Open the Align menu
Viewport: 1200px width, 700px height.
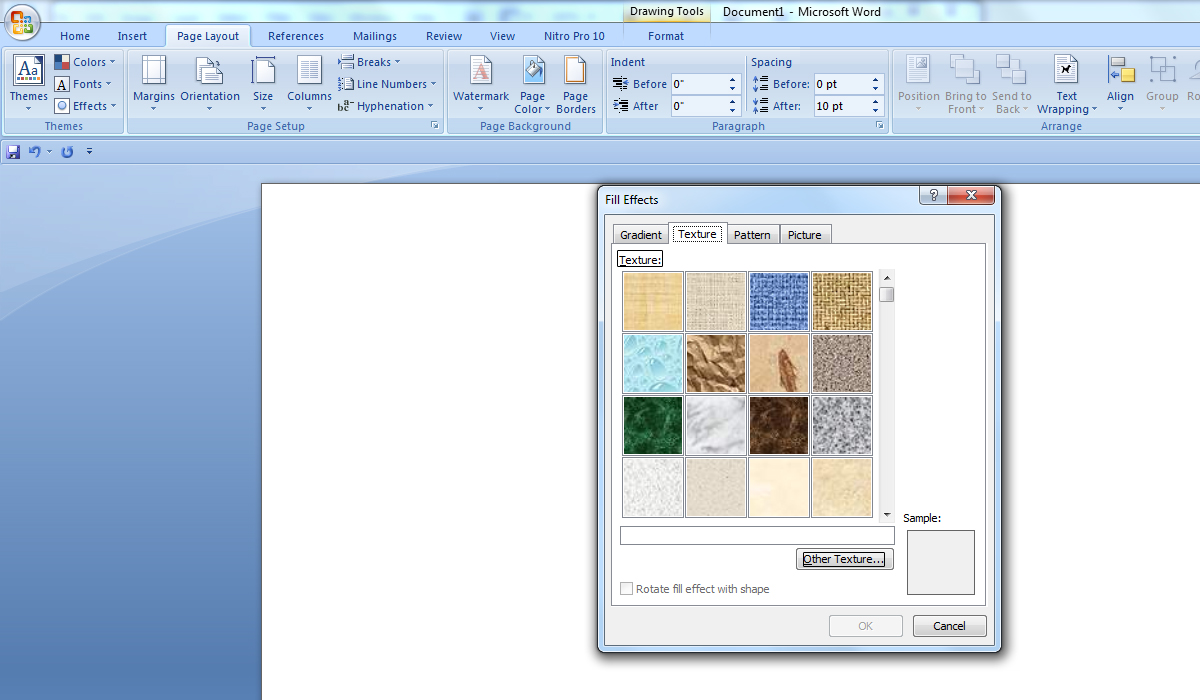1121,84
